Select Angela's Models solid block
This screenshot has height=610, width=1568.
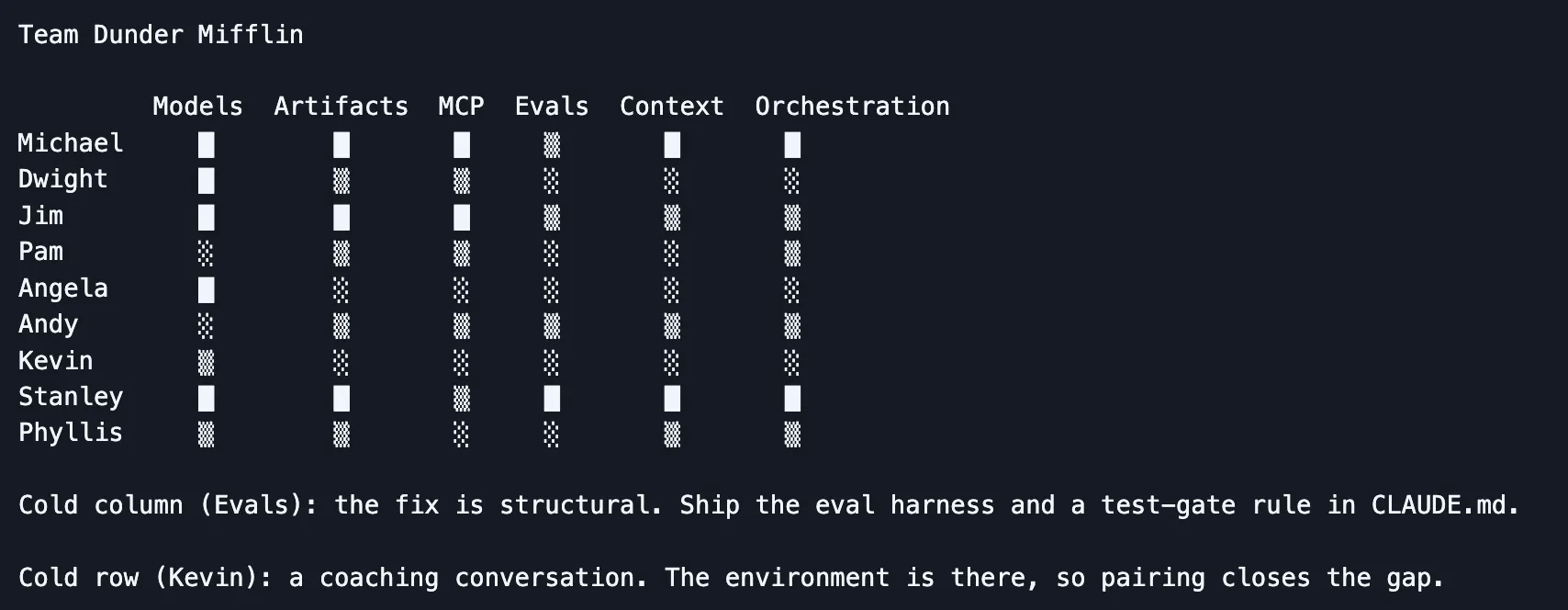207,289
